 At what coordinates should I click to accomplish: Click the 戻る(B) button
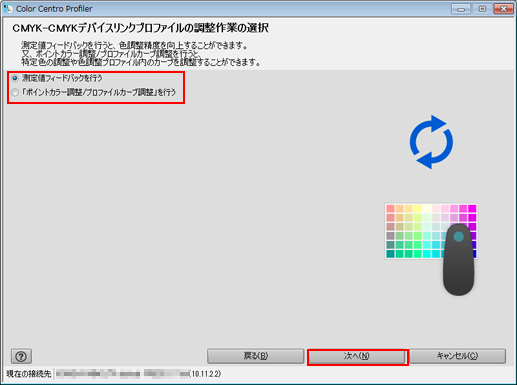click(256, 356)
